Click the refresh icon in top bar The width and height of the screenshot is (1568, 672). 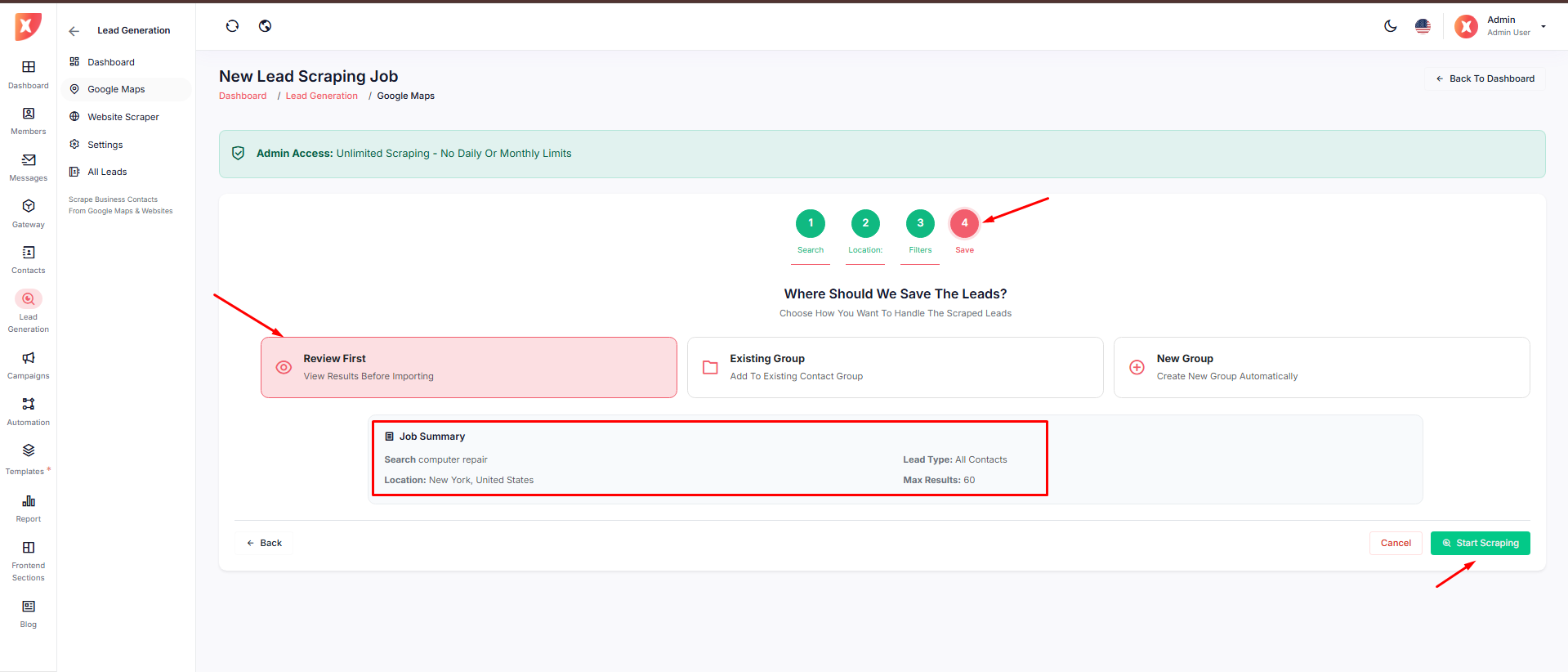pyautogui.click(x=232, y=26)
